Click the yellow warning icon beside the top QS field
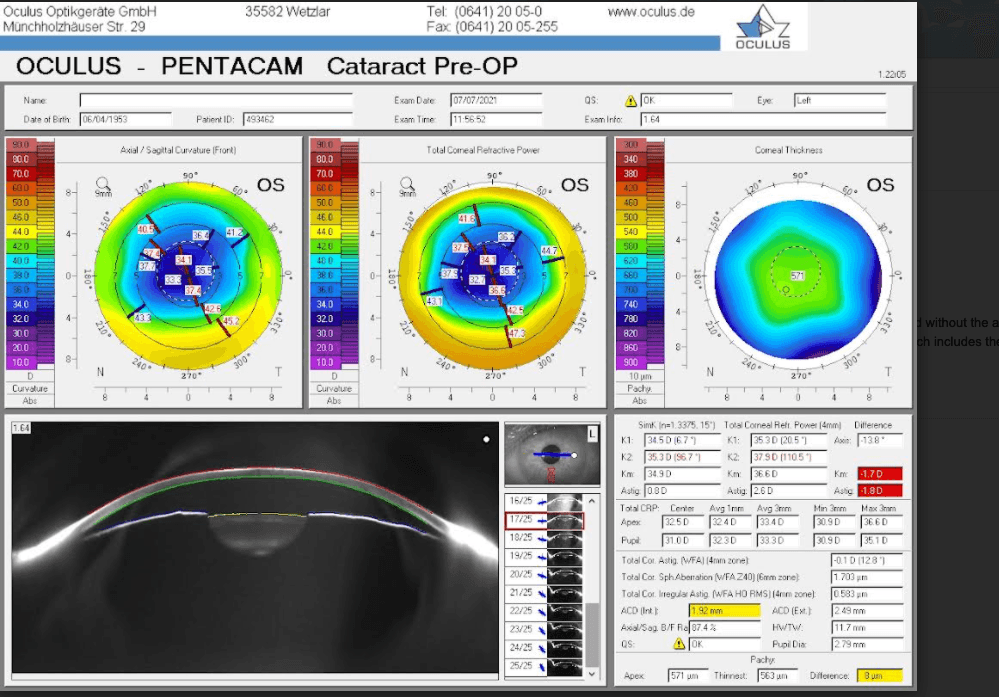This screenshot has height=697, width=999. [x=630, y=101]
